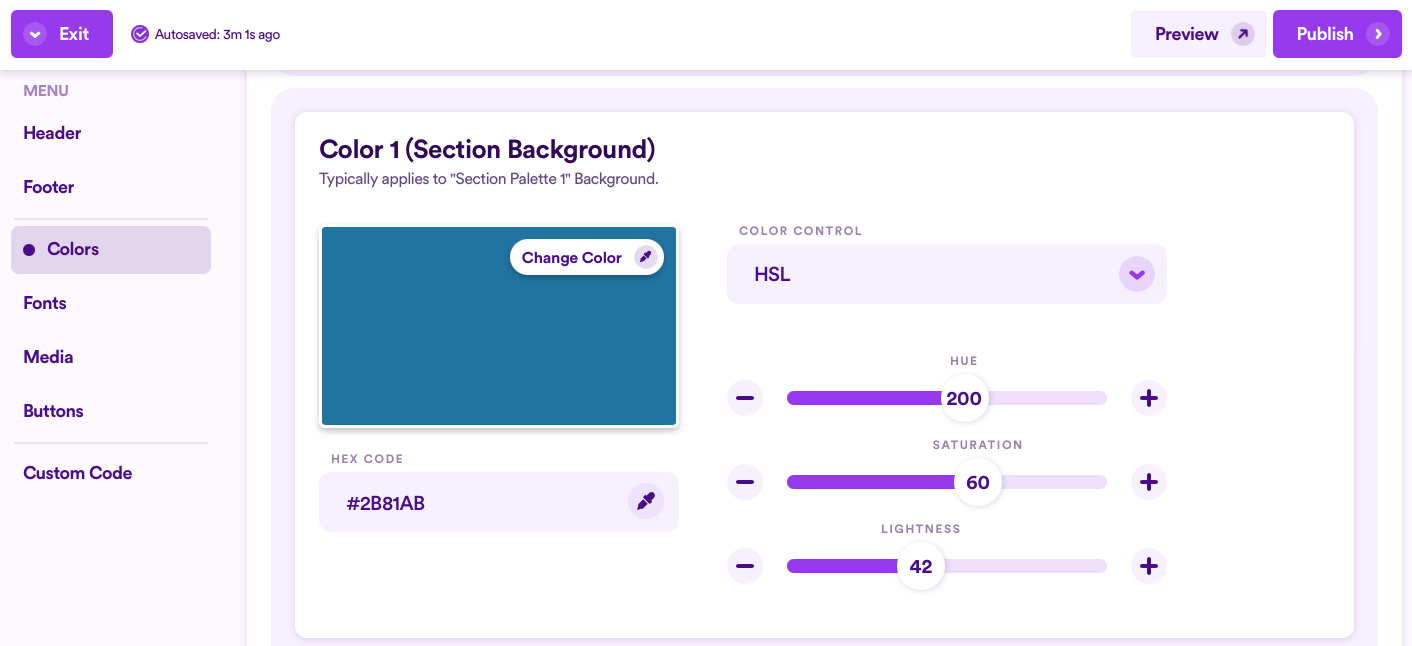The height and width of the screenshot is (646, 1412).
Task: Click the Saturation slider handle showing 60
Action: 978,482
